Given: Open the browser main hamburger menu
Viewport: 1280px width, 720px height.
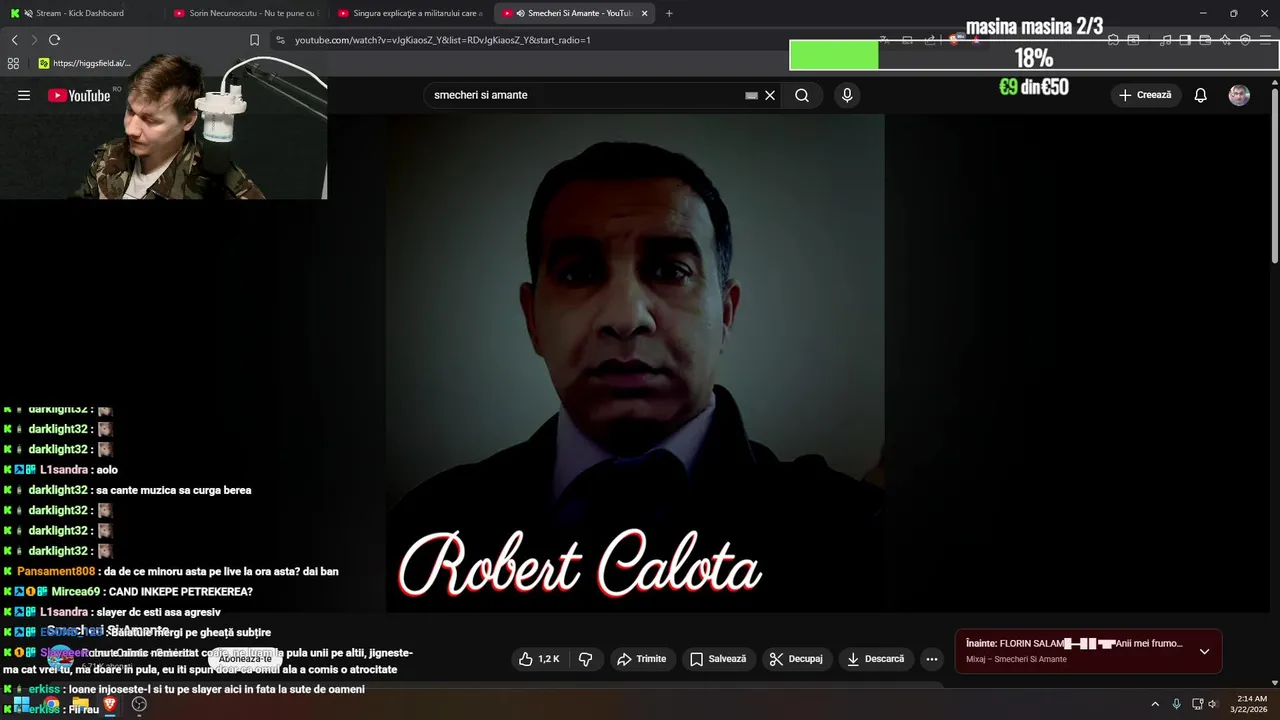Looking at the screenshot, I should [x=1265, y=40].
